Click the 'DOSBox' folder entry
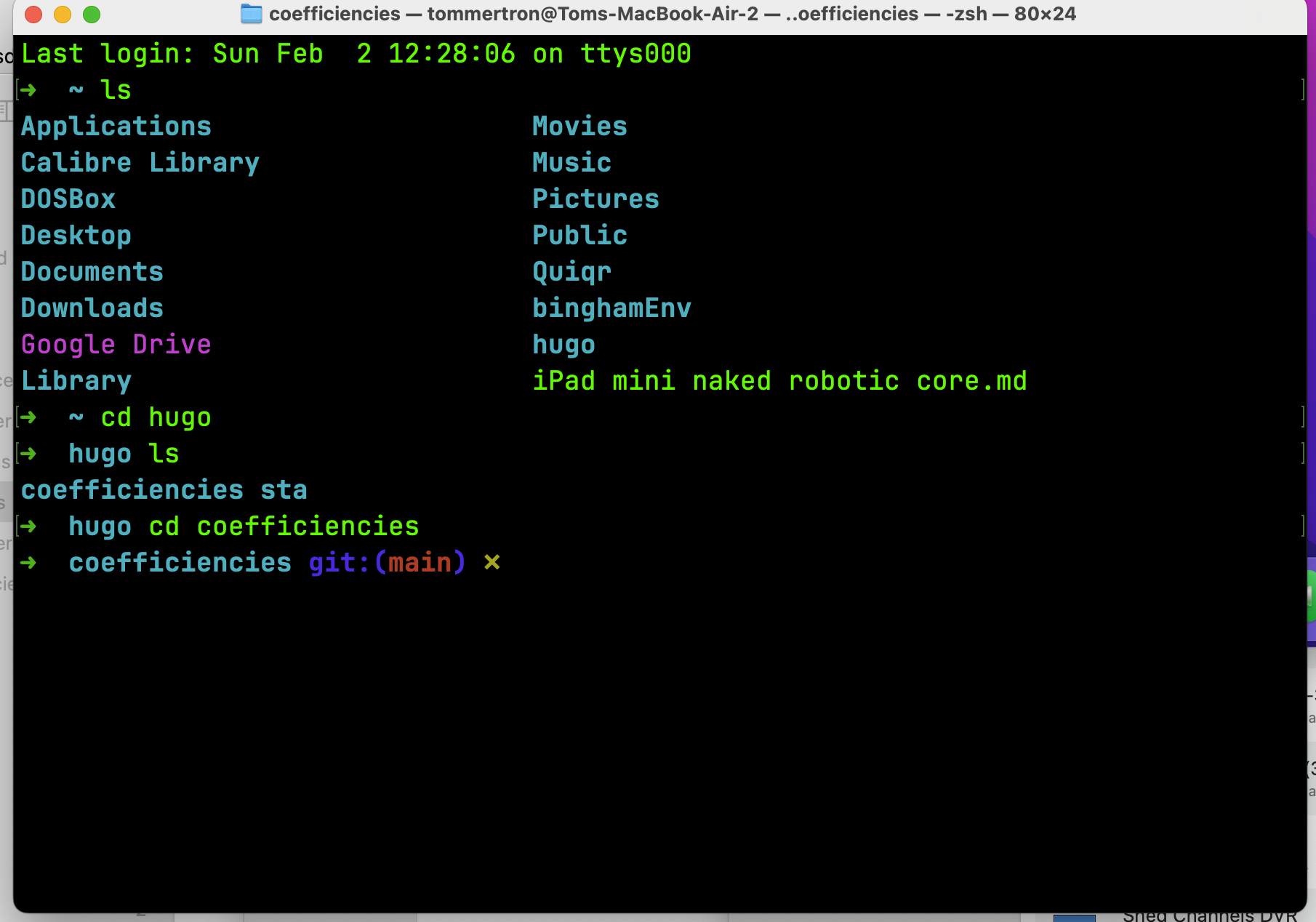The width and height of the screenshot is (1316, 922). point(68,199)
